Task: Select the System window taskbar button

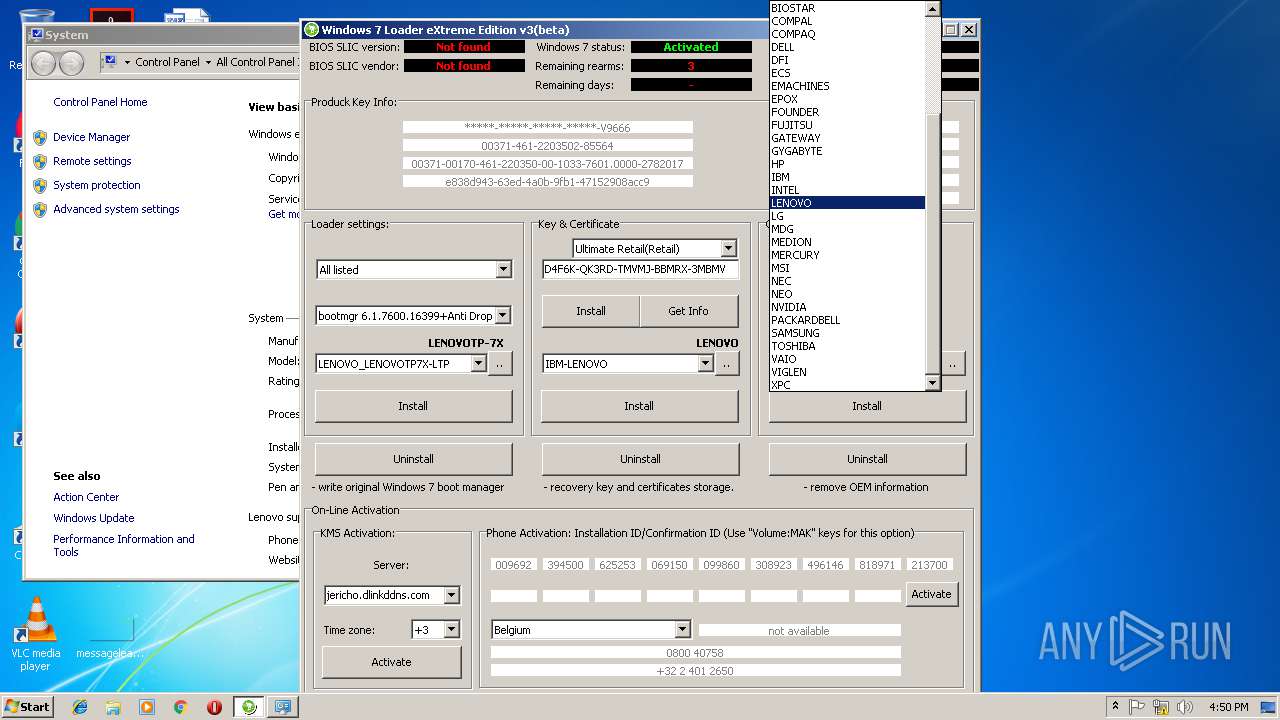Action: pos(283,707)
